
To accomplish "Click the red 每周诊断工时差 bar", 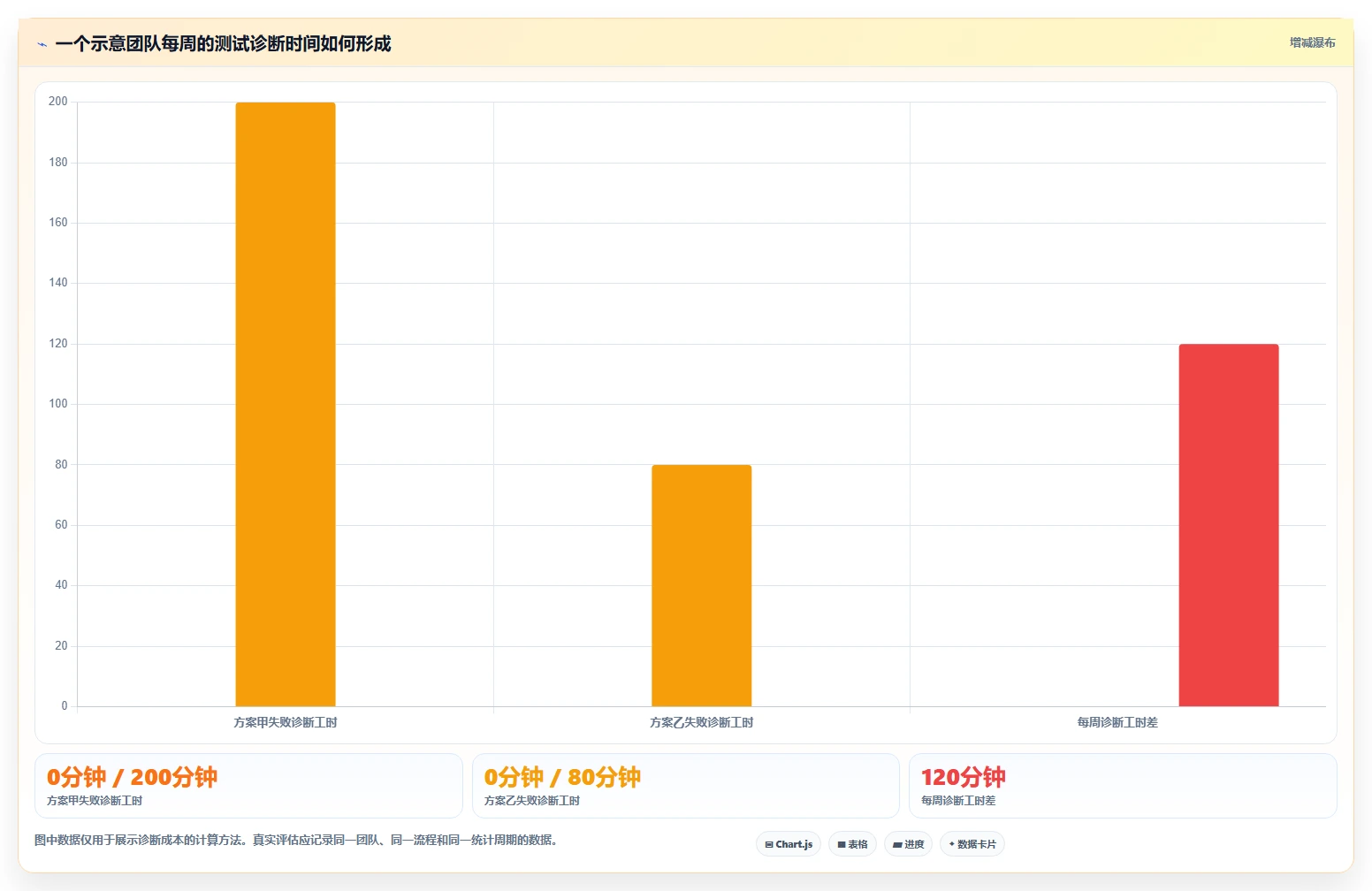I will click(1229, 525).
